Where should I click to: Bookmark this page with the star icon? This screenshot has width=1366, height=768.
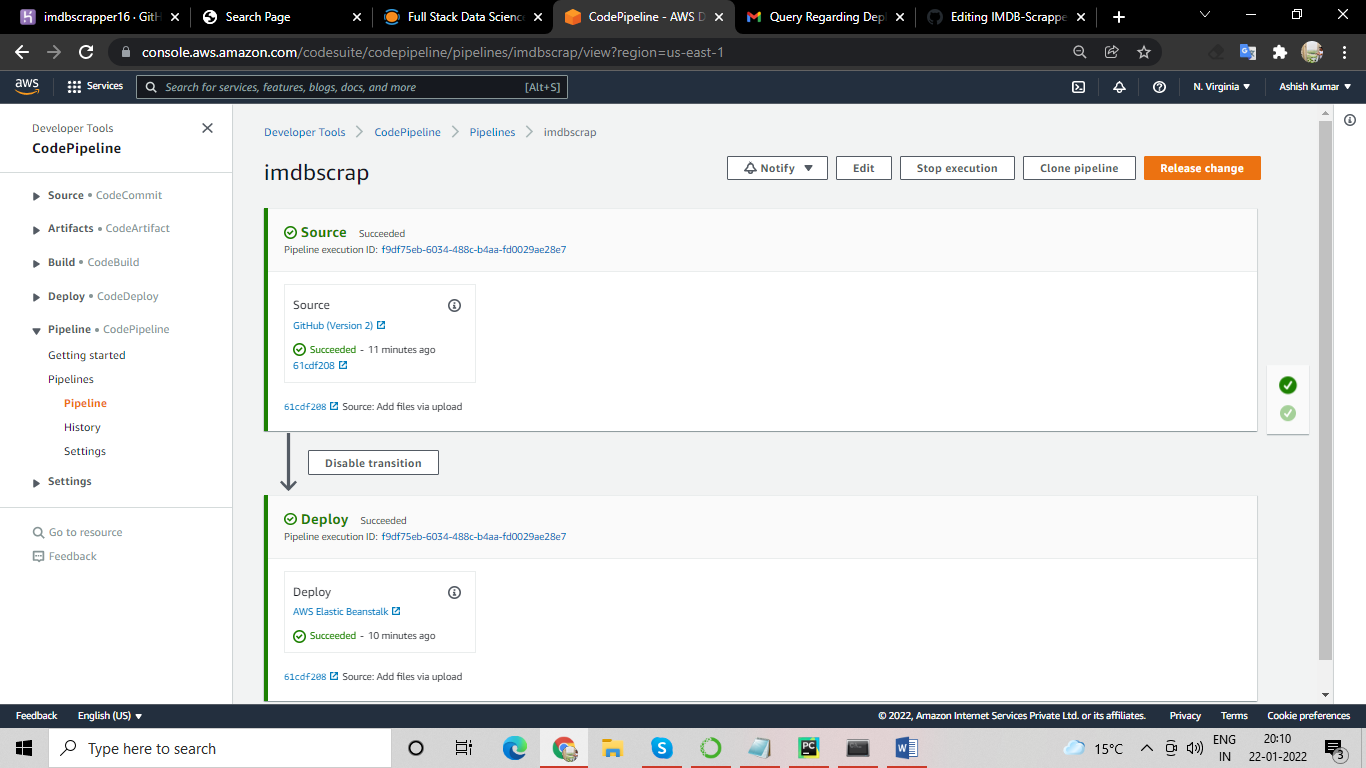click(1144, 52)
